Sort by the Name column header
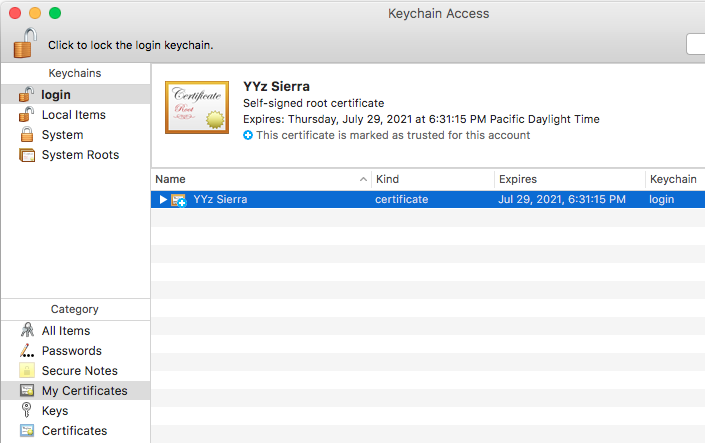The height and width of the screenshot is (443, 705). click(170, 179)
